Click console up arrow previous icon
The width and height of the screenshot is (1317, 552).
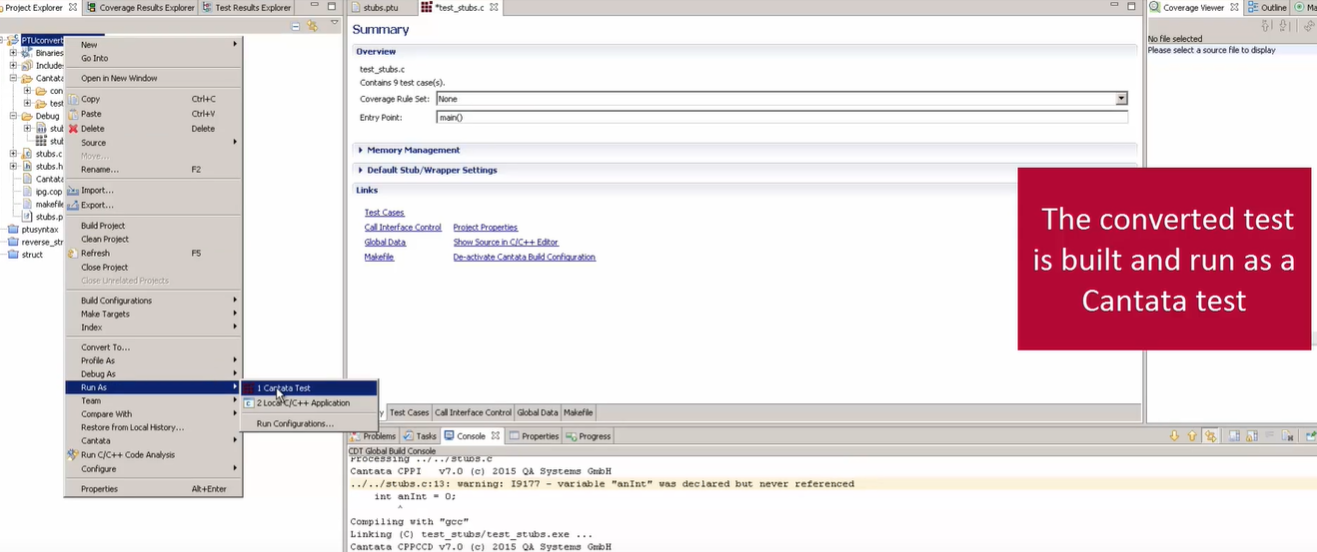click(x=1193, y=436)
